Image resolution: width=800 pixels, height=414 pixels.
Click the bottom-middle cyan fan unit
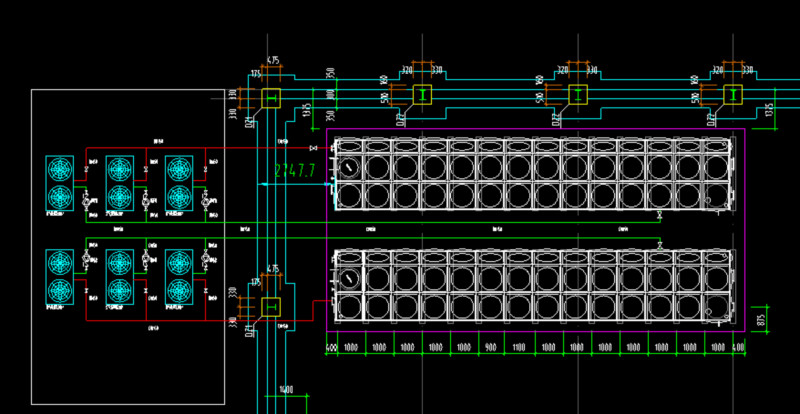pyautogui.click(x=119, y=276)
